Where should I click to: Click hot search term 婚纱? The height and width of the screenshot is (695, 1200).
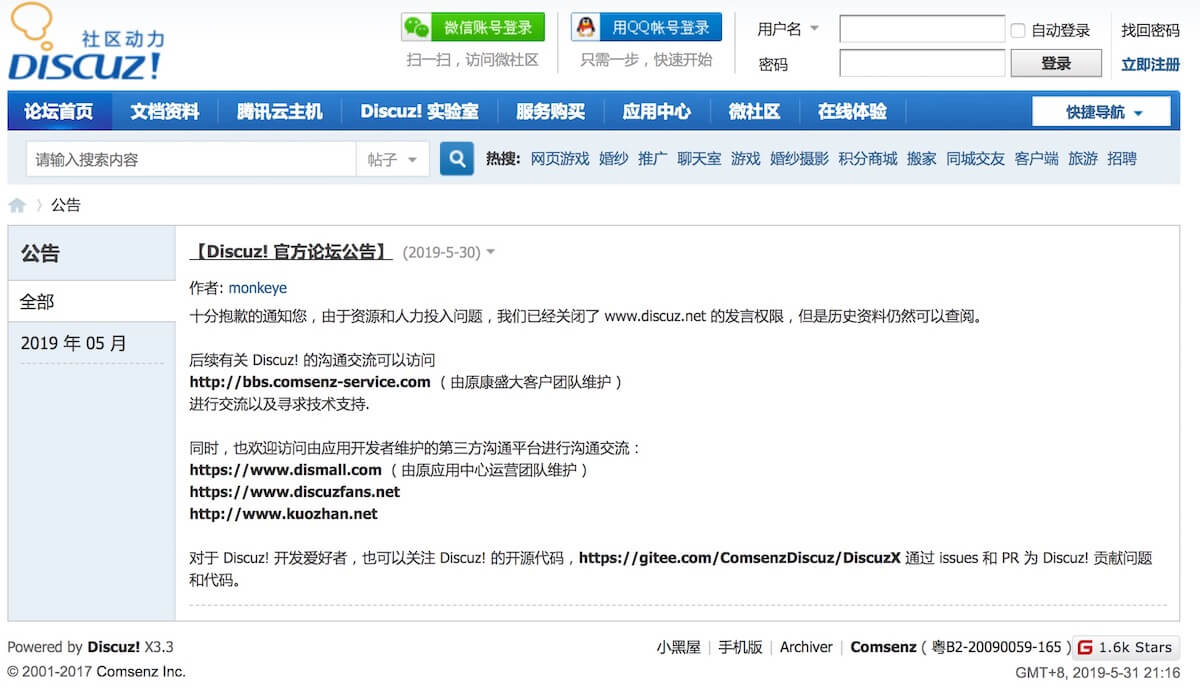click(x=614, y=159)
